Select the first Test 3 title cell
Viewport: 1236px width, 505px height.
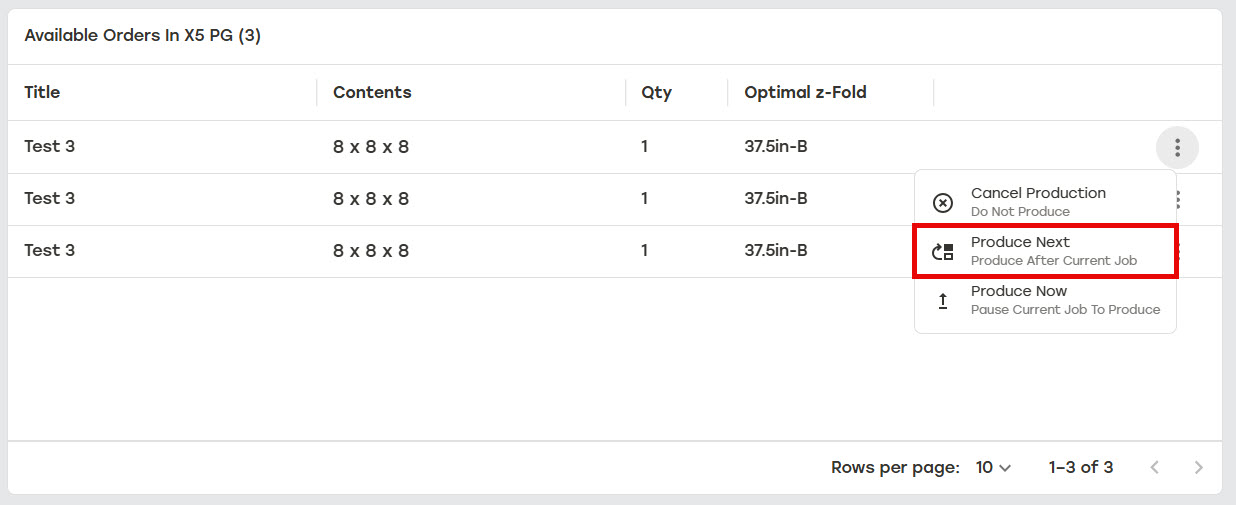click(x=49, y=146)
